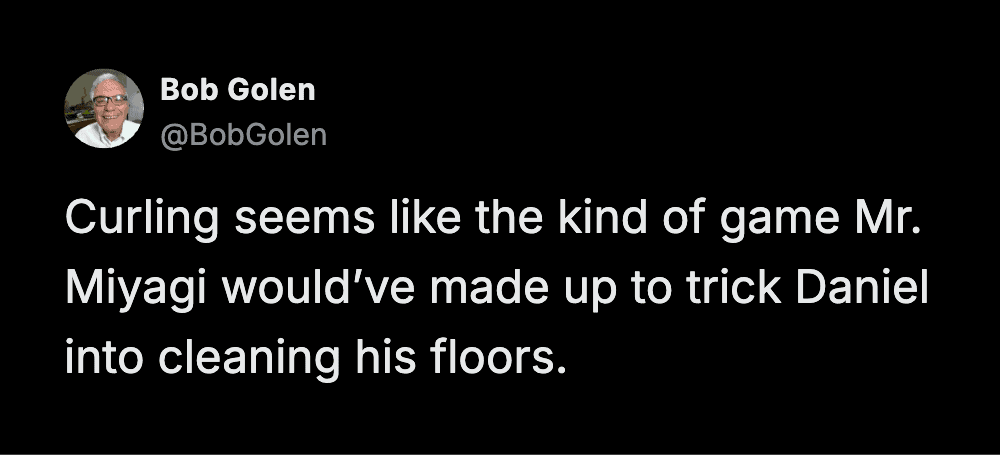Click the @BobGolen handle
1000x456 pixels.
tap(243, 134)
